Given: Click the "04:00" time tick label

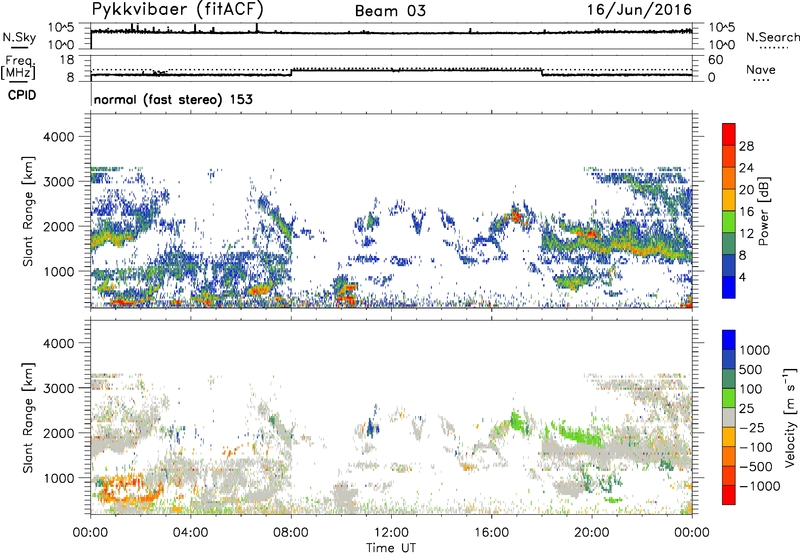Looking at the screenshot, I should tap(190, 533).
